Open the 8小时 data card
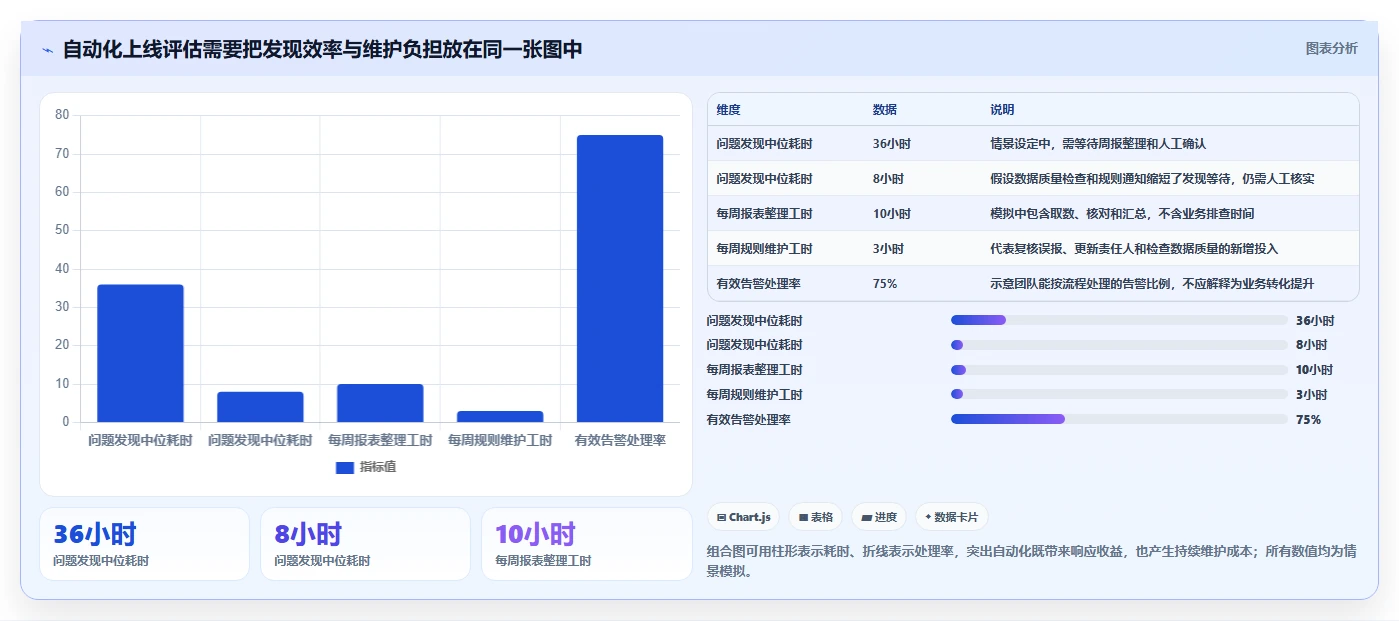The height and width of the screenshot is (621, 1399). tap(365, 544)
